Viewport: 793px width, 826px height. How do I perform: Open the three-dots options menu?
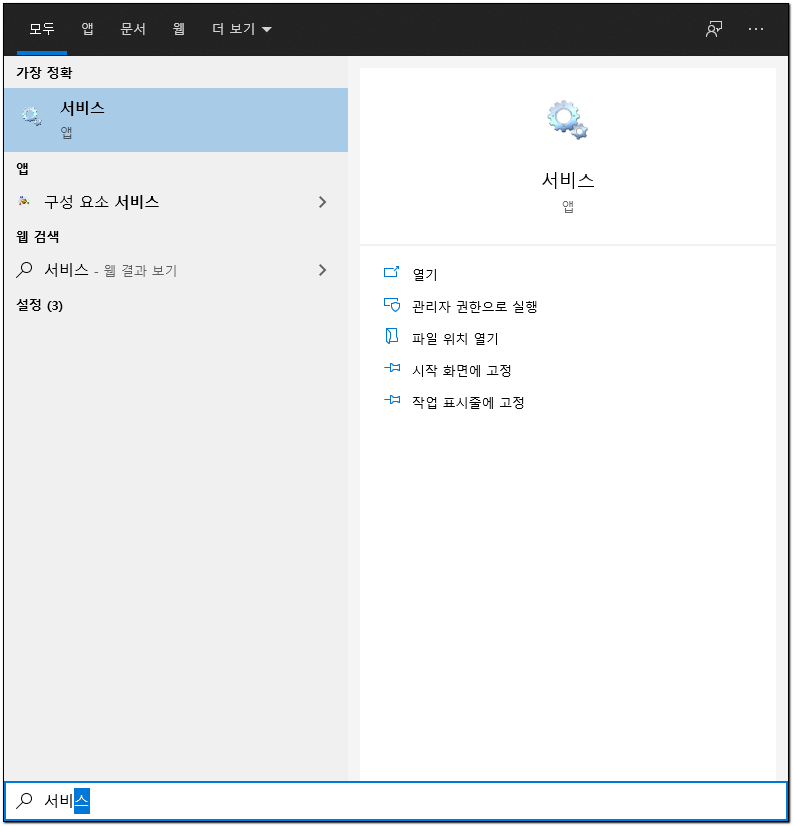point(756,29)
